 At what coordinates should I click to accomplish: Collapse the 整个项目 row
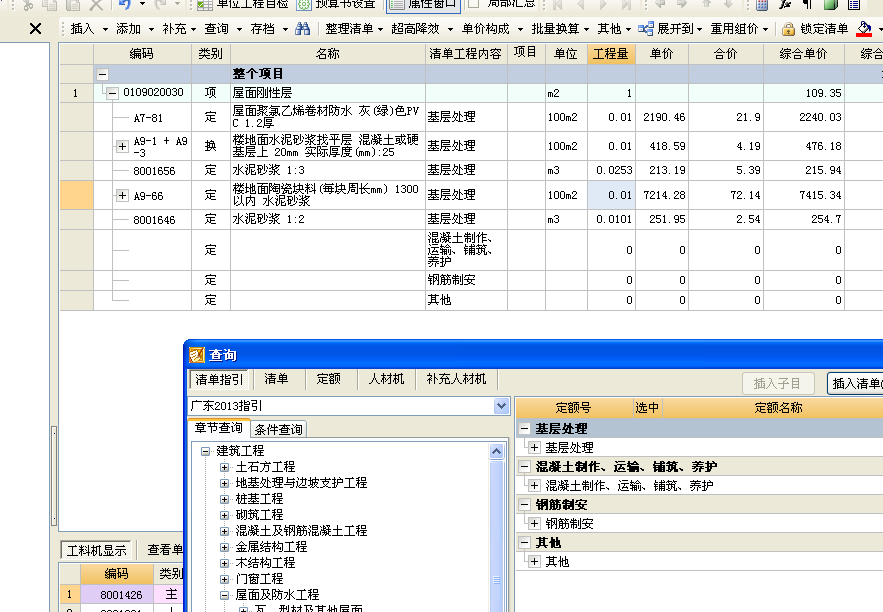tap(102, 74)
